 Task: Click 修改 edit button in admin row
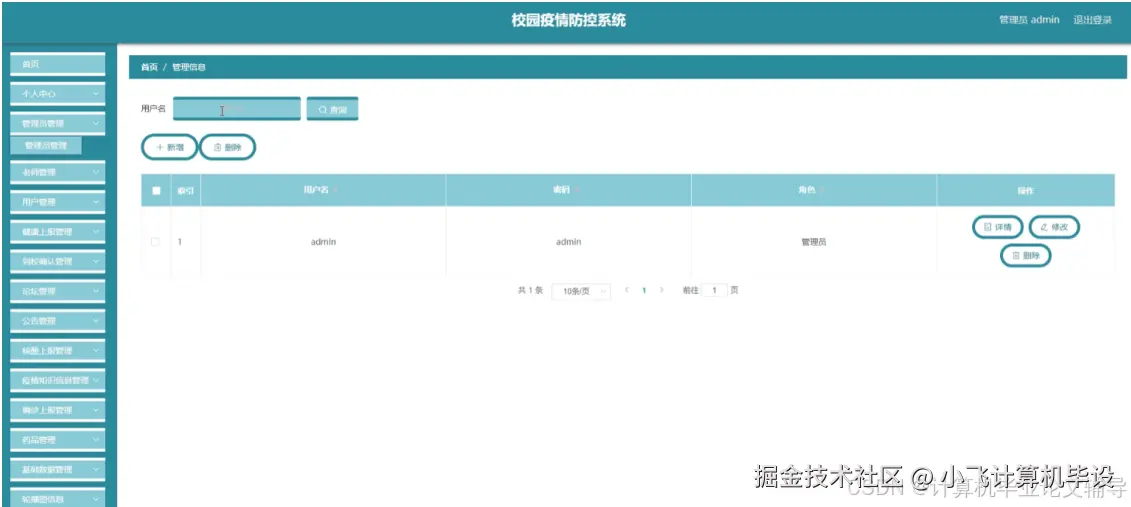(x=1054, y=227)
